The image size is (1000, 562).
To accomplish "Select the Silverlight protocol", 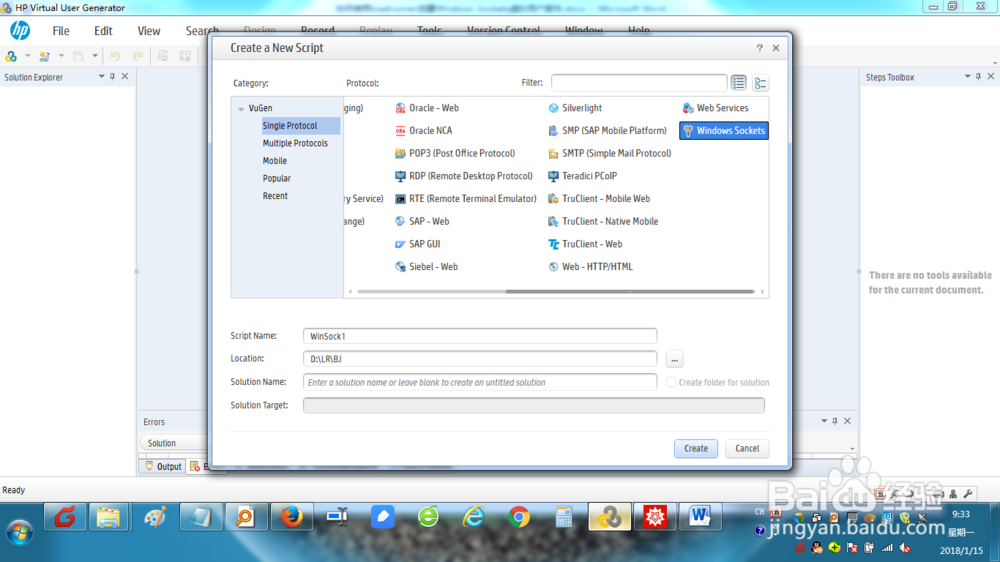I will 575,108.
